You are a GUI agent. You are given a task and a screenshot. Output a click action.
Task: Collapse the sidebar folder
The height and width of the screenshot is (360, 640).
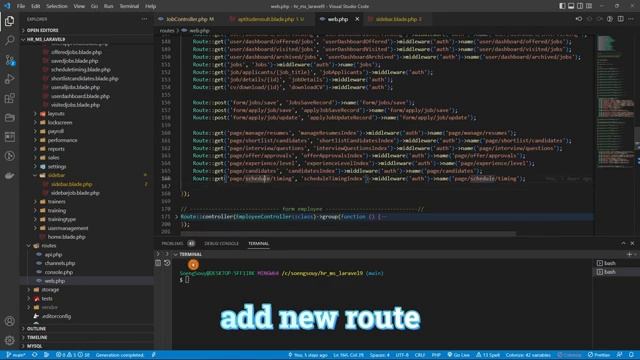pos(56,175)
